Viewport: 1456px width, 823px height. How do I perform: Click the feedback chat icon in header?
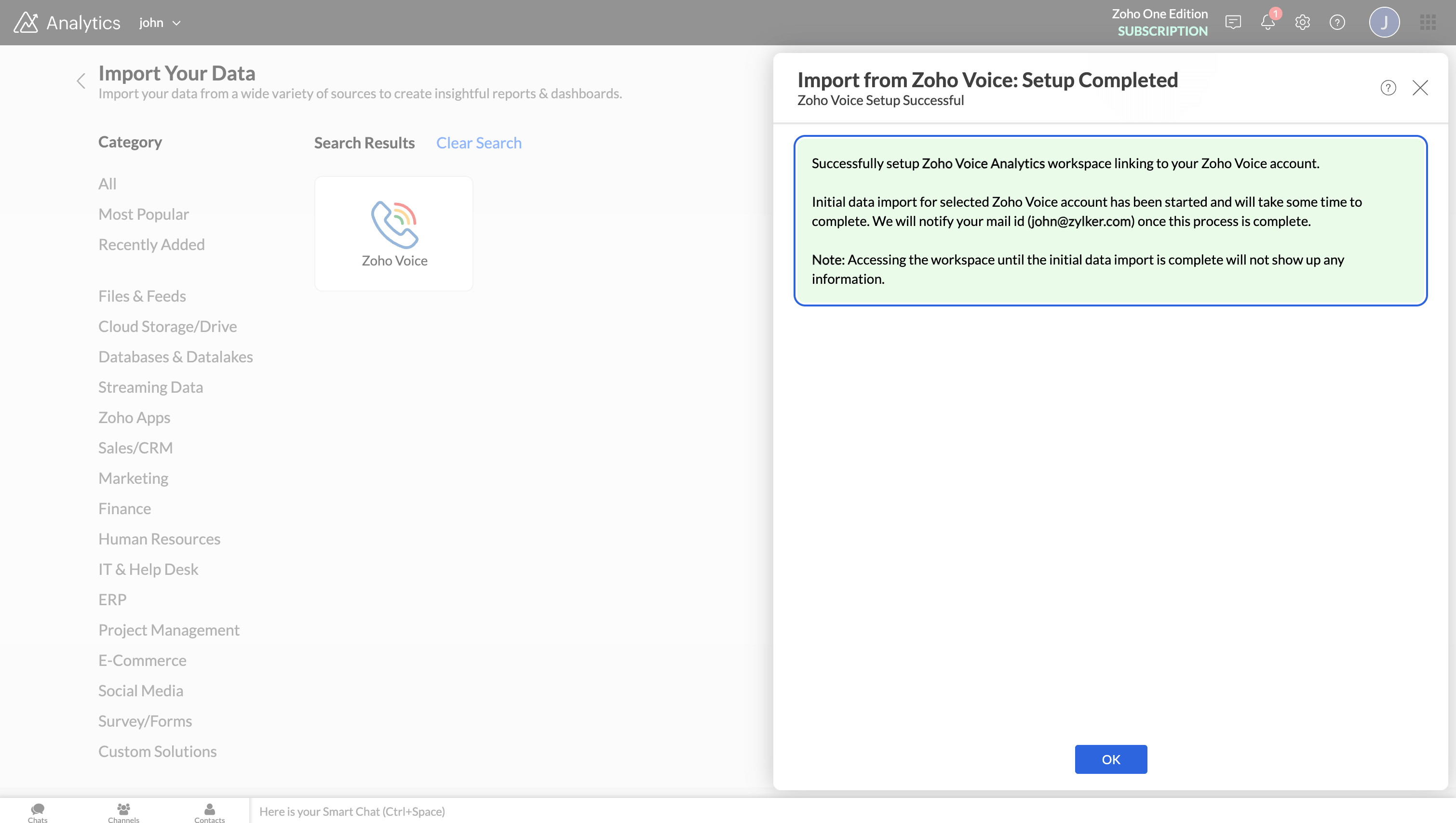(1233, 23)
